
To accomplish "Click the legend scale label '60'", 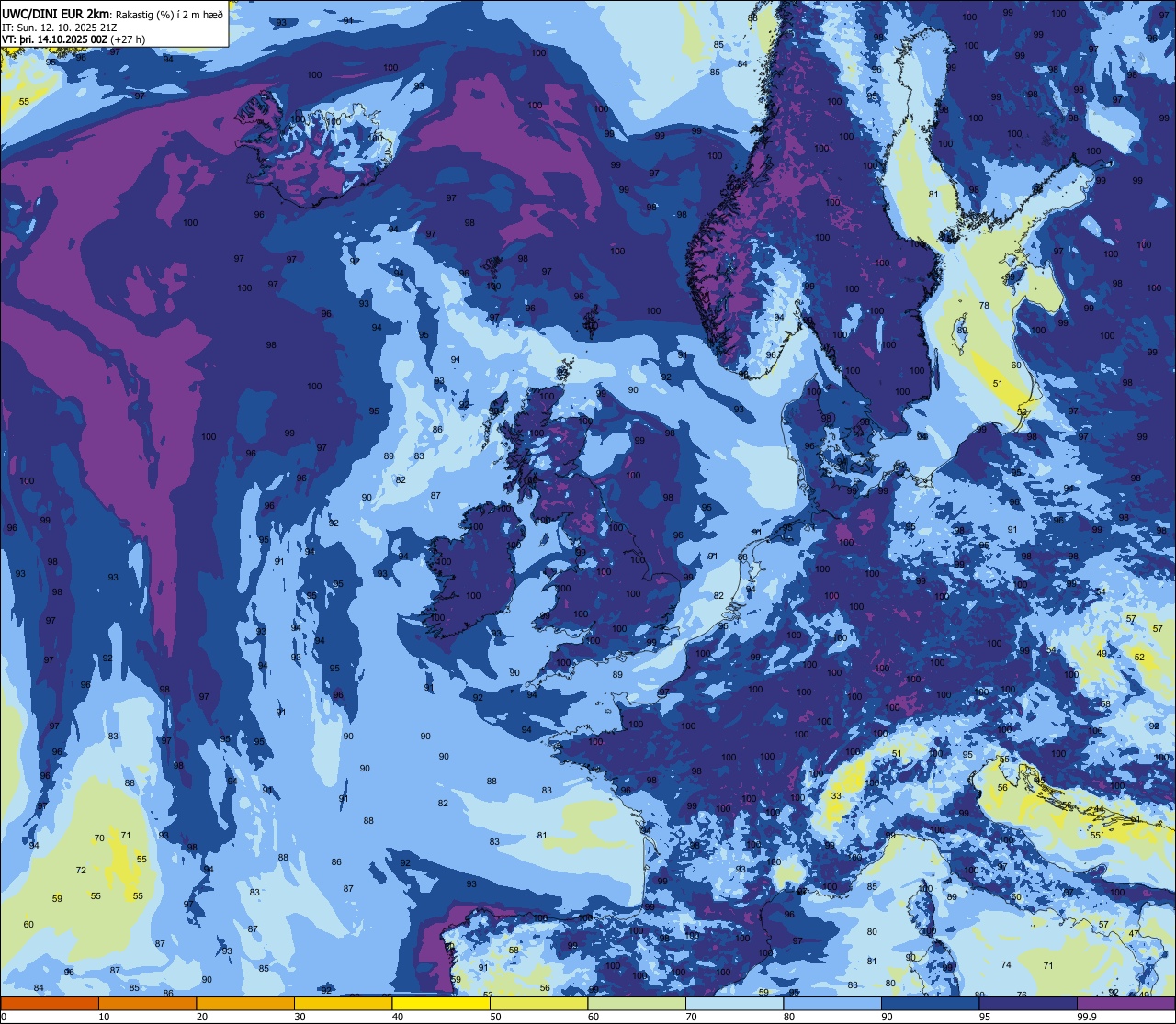I will 594,1017.
